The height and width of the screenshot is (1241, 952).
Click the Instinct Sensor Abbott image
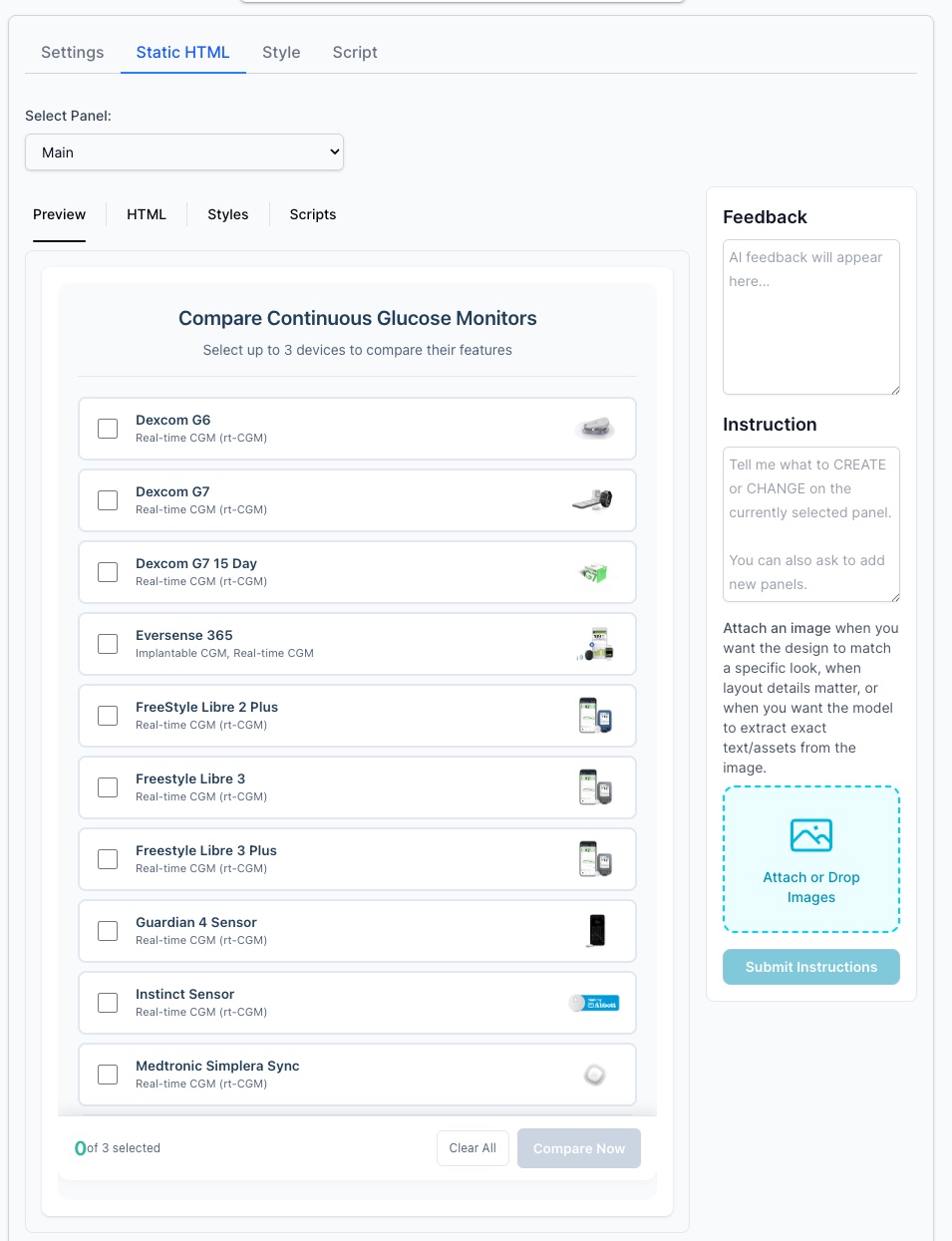[595, 1003]
